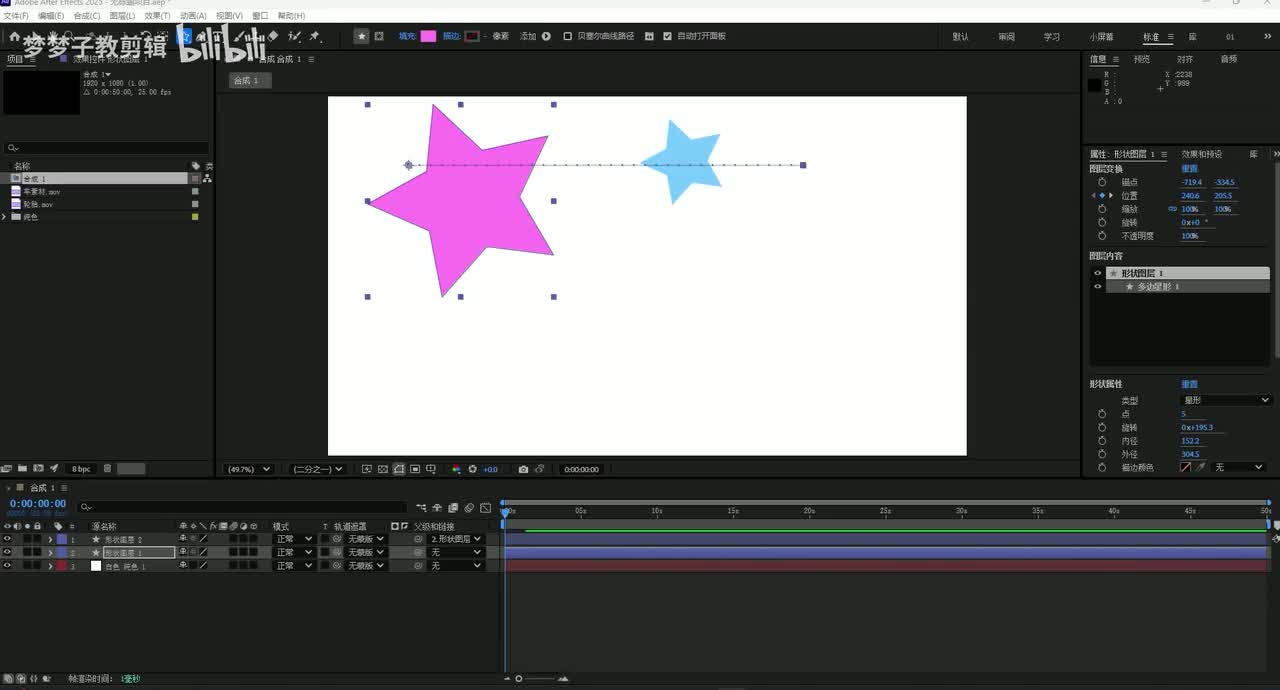Expand the 纯色 folder in Project panel
1280x690 pixels.
point(5,217)
